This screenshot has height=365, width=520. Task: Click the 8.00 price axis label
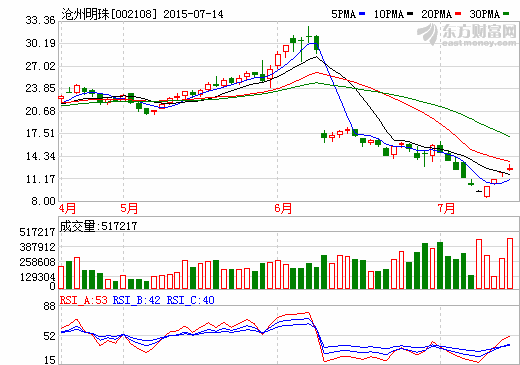[x=43, y=201]
